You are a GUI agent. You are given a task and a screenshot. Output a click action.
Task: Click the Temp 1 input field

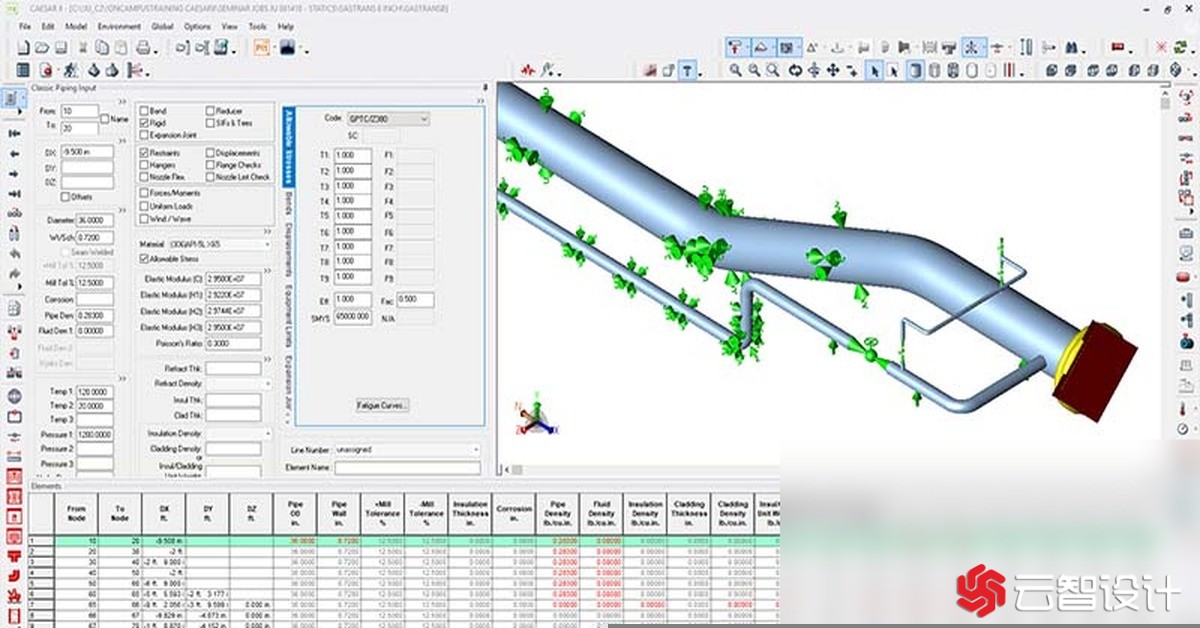[x=95, y=392]
